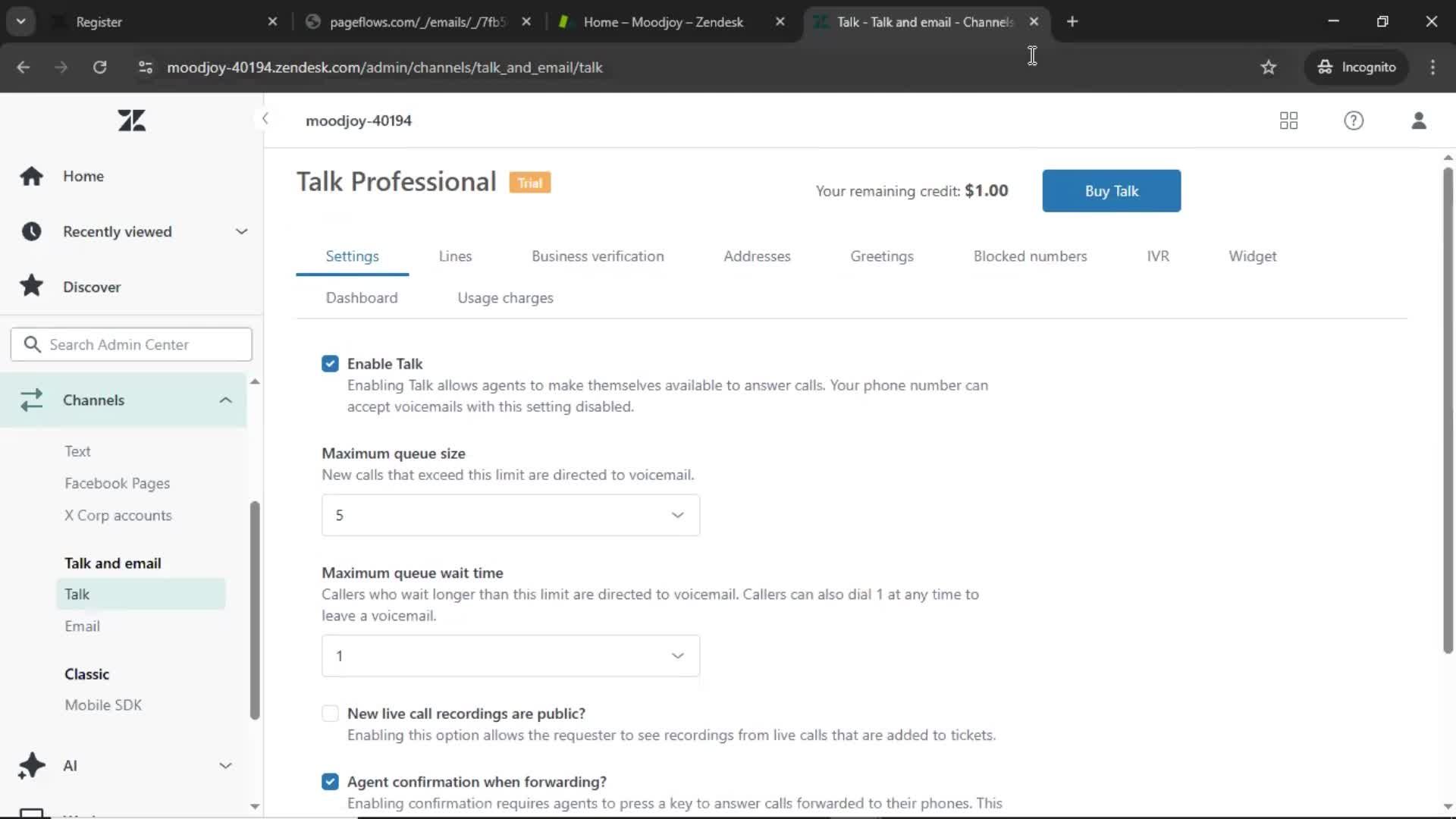The width and height of the screenshot is (1456, 819).
Task: Click moodjoy-40194 account name
Action: click(x=359, y=121)
